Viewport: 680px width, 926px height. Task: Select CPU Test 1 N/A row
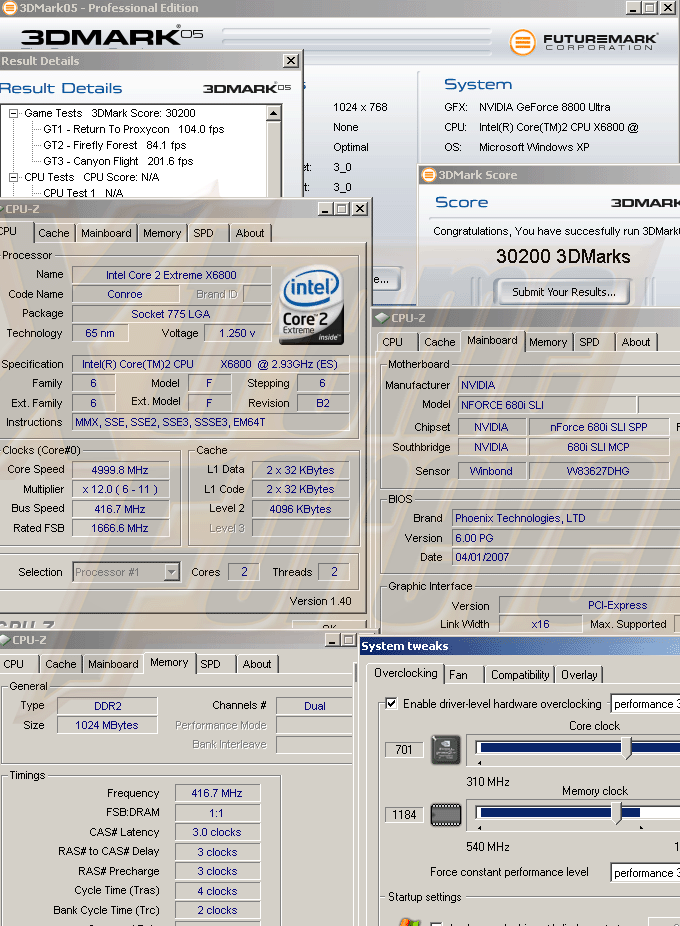pos(83,193)
